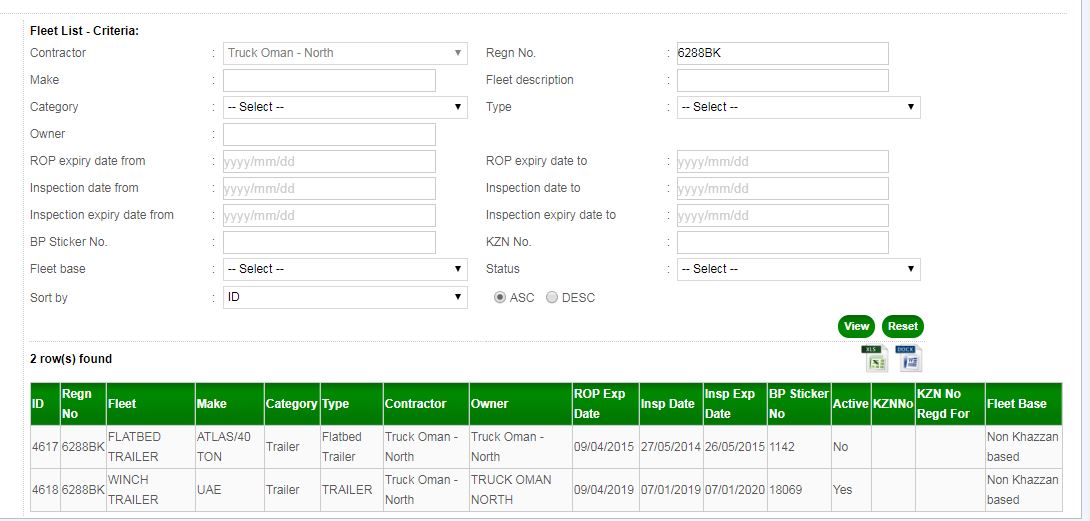The image size is (1090, 521).
Task: Click the KZN No. input field
Action: click(x=782, y=242)
